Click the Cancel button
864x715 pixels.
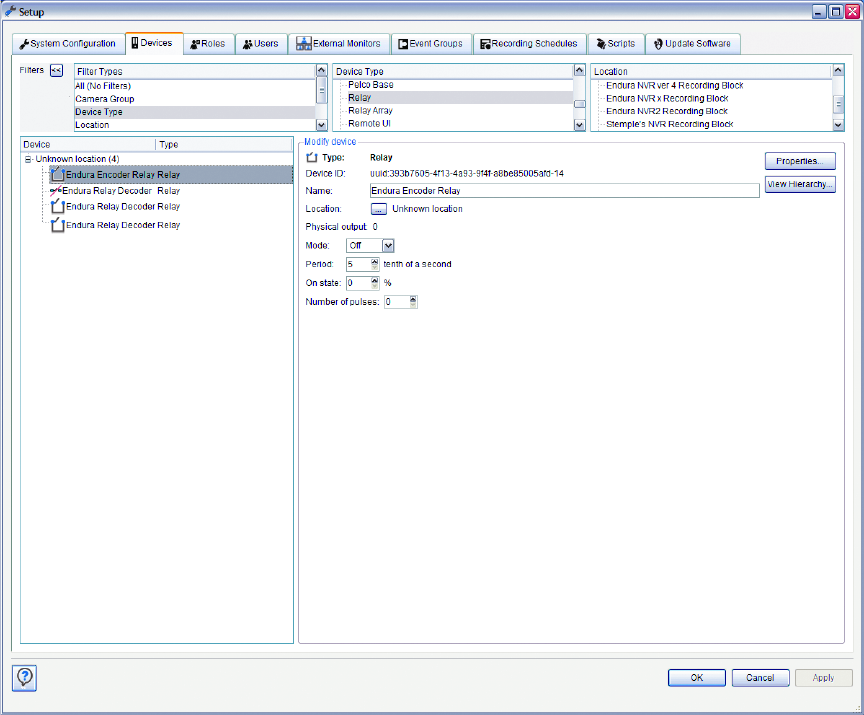760,677
